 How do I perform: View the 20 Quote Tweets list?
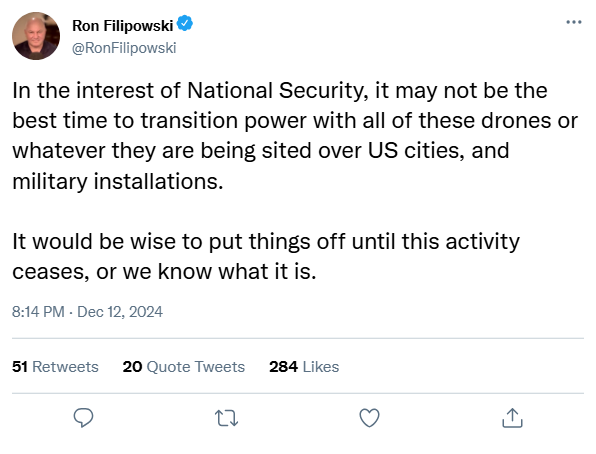(x=184, y=367)
